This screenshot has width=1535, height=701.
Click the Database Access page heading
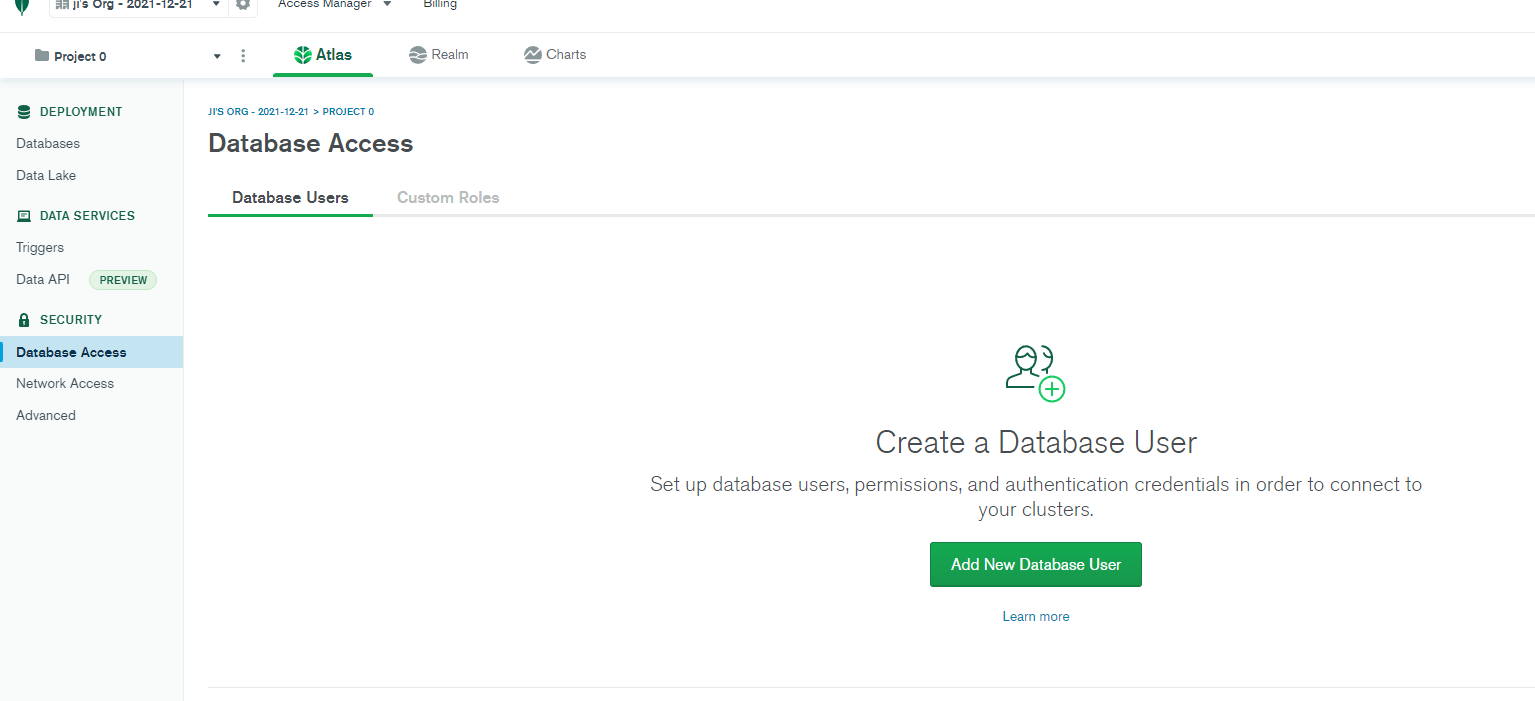[x=311, y=144]
